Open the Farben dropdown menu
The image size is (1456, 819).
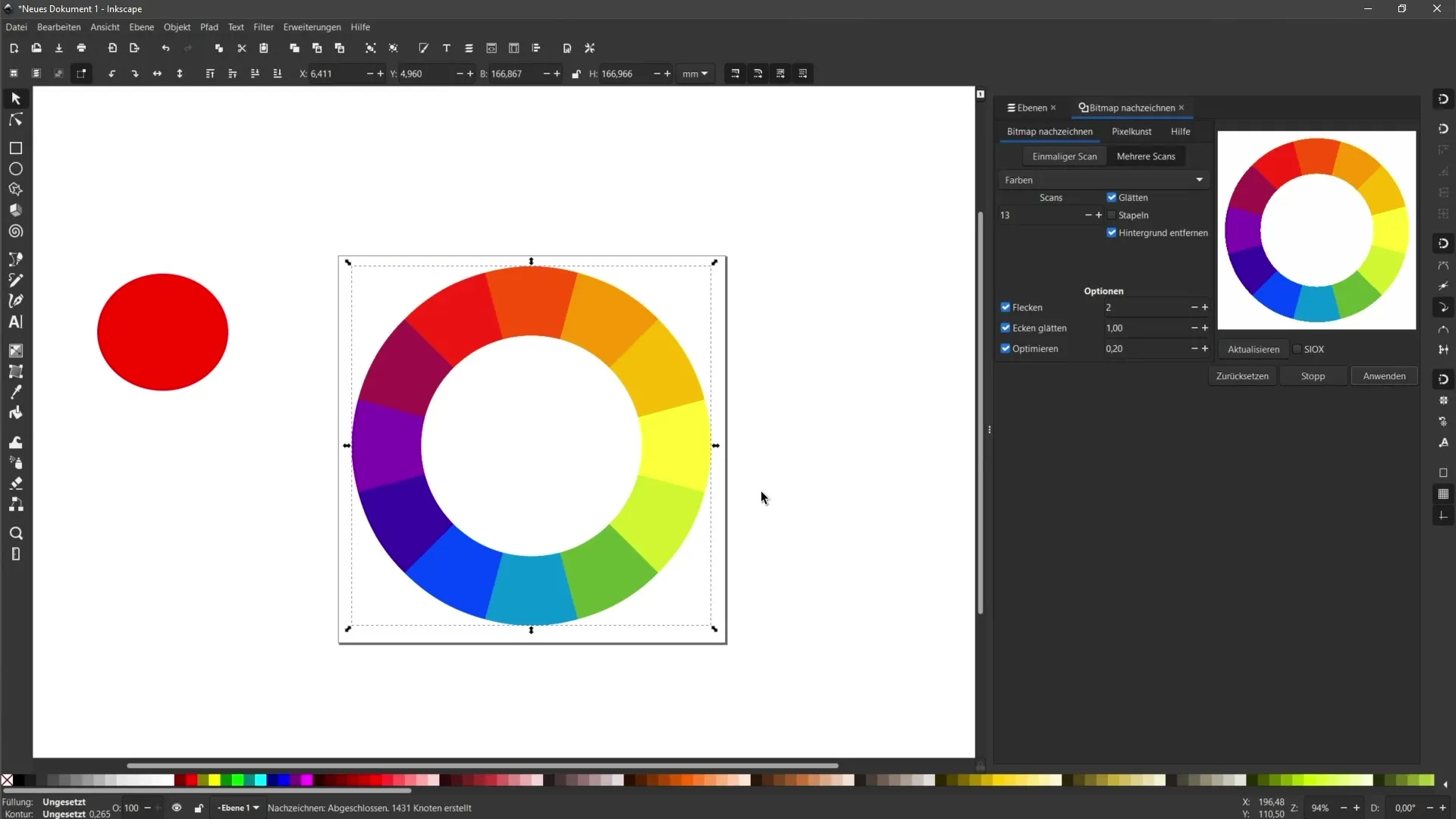[1102, 179]
